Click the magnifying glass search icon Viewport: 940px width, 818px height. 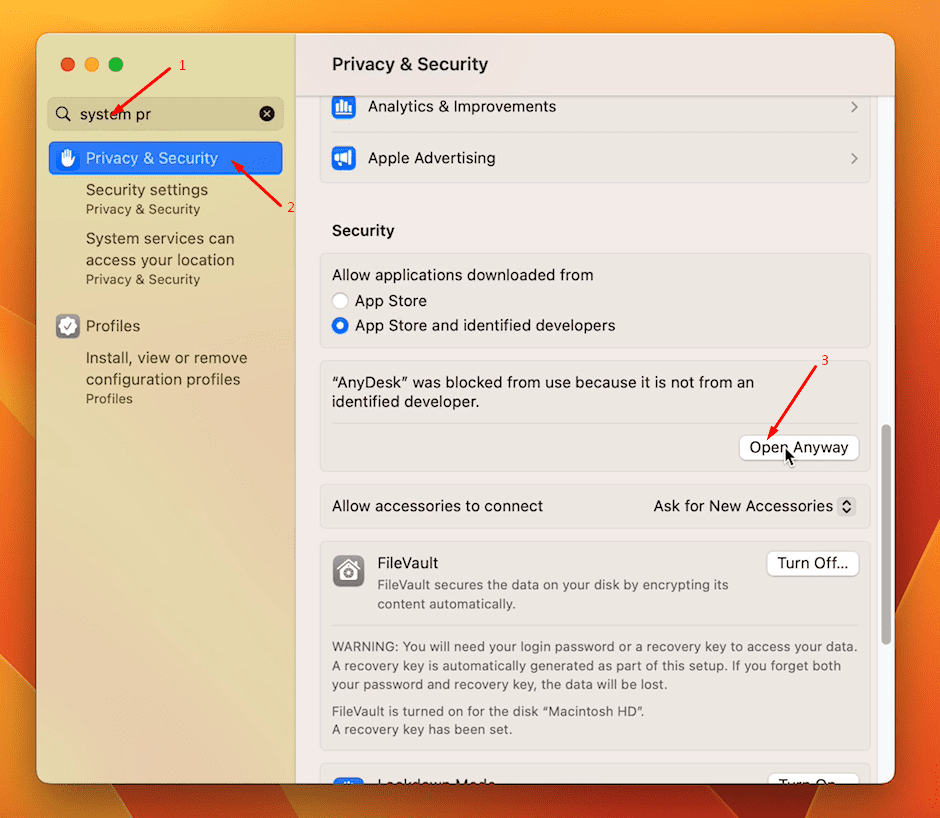[x=64, y=114]
